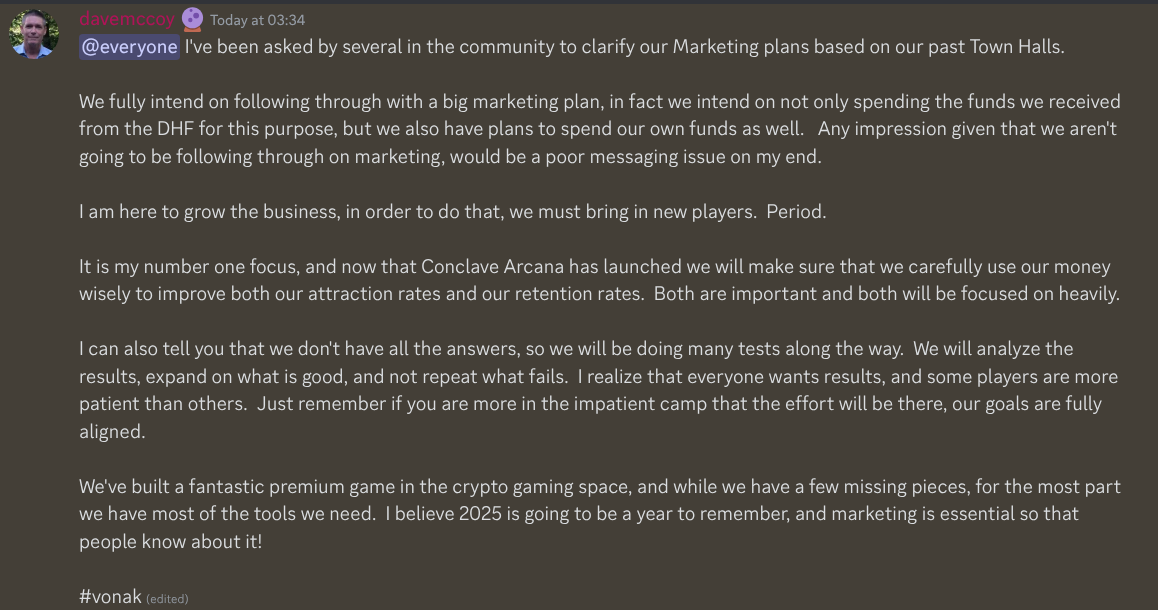Click the year 2025 in the last paragraph
Screen dimensions: 1158x610
pyautogui.click(x=480, y=514)
